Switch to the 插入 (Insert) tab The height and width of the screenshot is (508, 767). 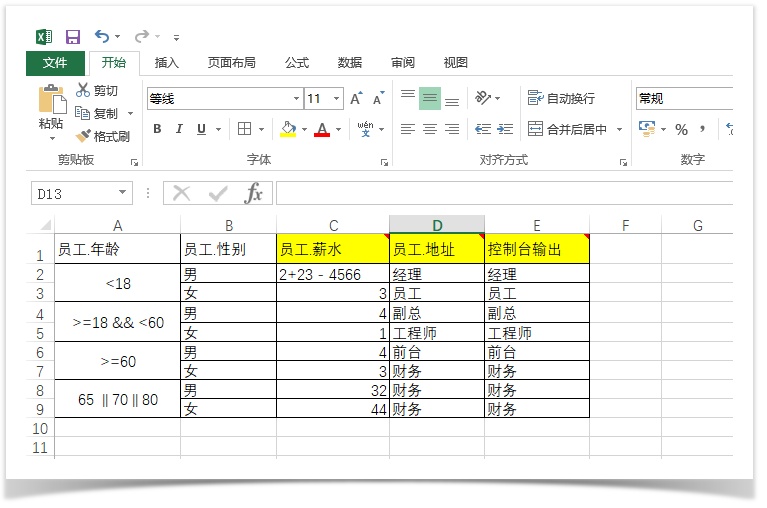167,63
